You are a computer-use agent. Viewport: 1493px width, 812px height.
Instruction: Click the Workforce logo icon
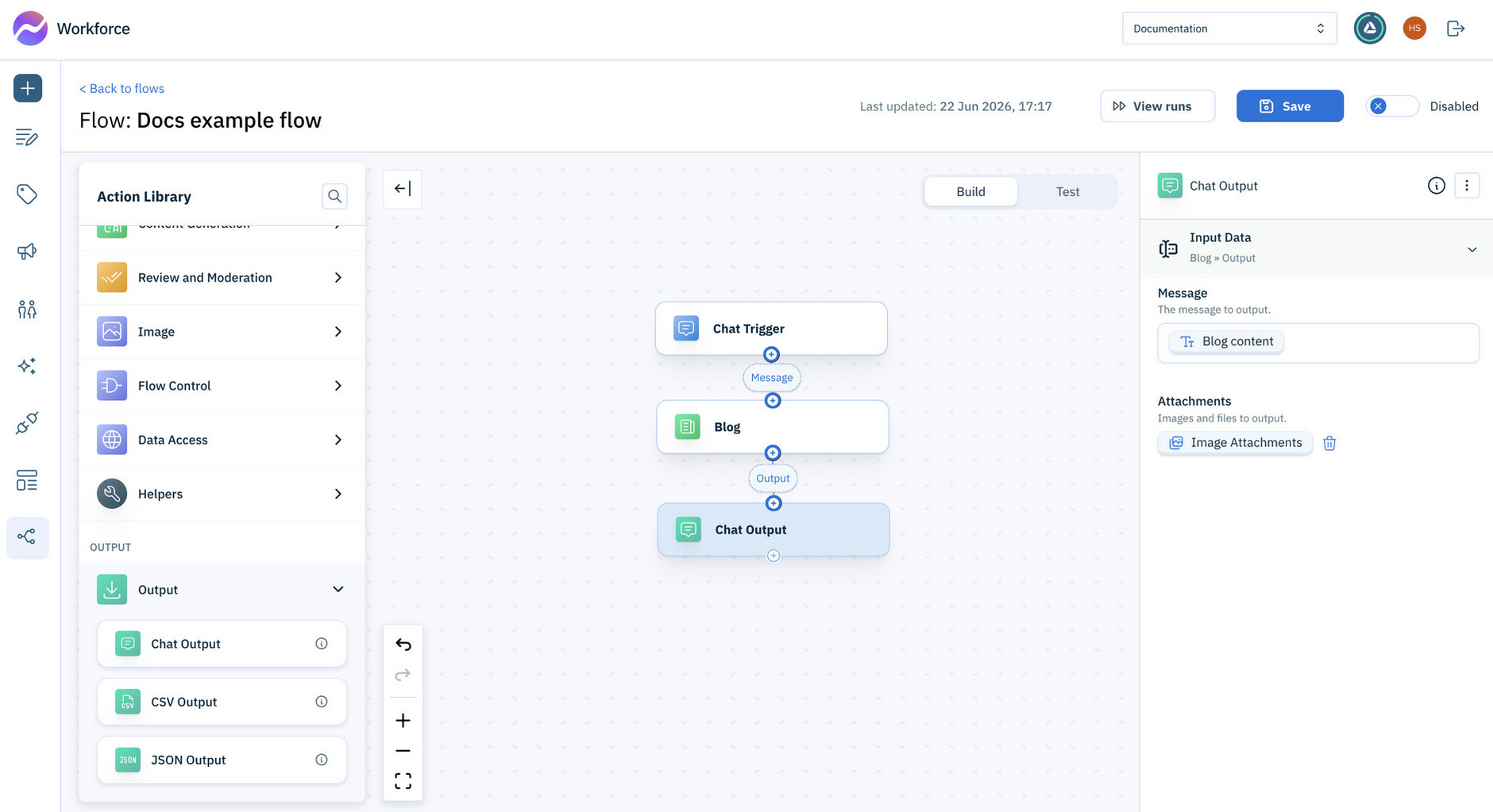tap(30, 29)
